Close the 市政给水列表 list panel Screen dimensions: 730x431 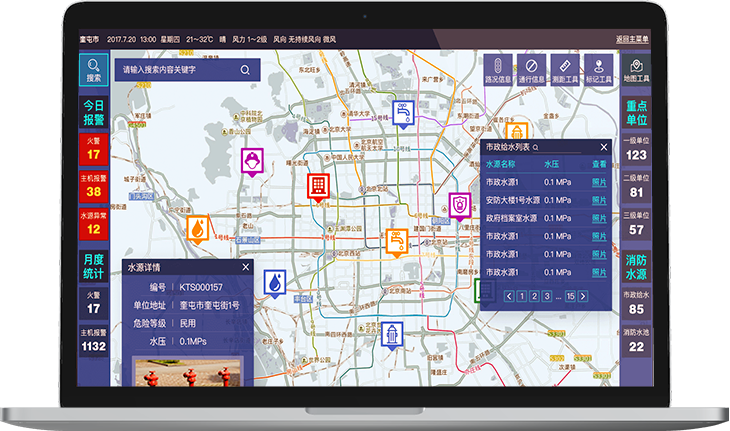603,147
